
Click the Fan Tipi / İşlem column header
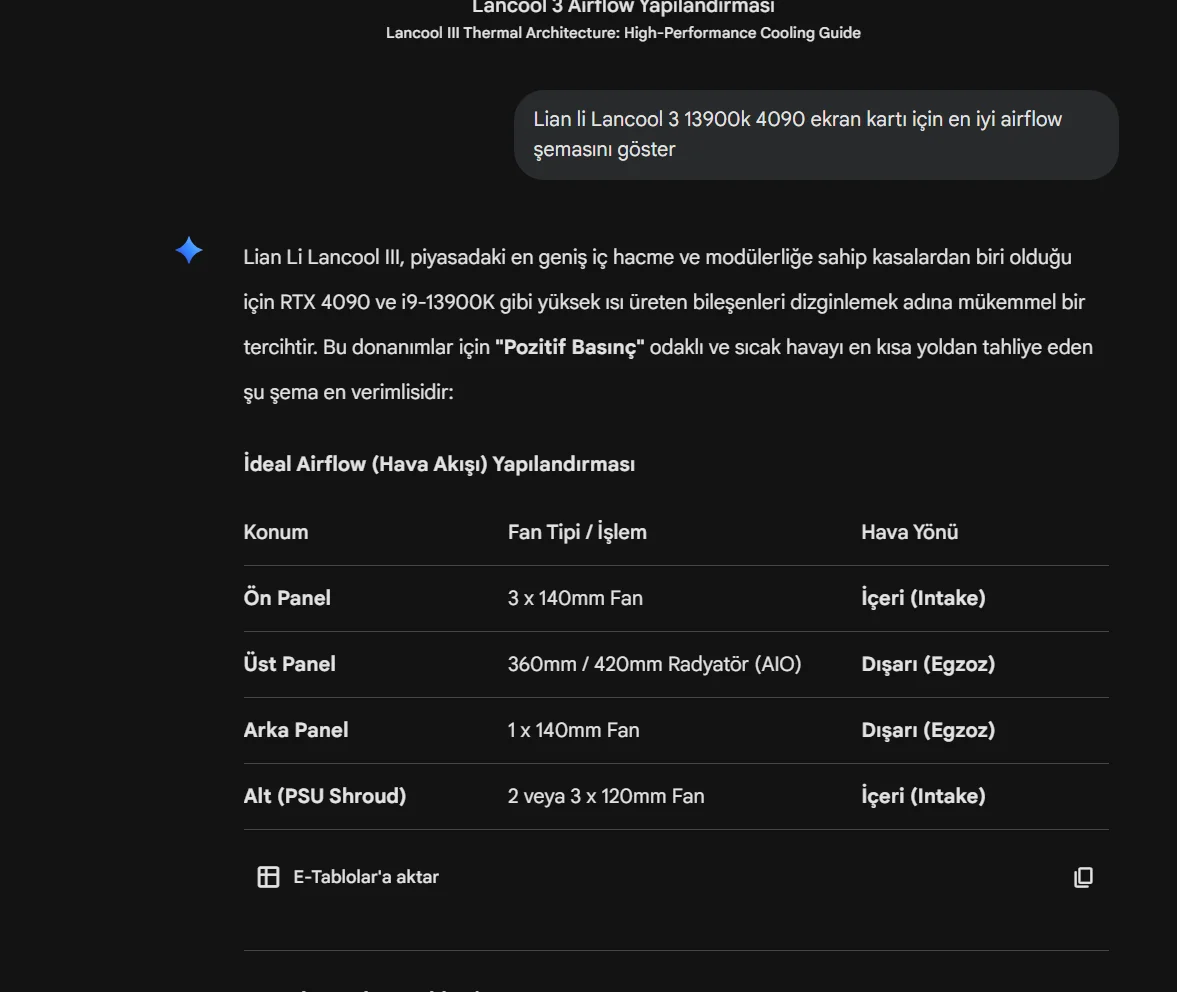[x=577, y=532]
